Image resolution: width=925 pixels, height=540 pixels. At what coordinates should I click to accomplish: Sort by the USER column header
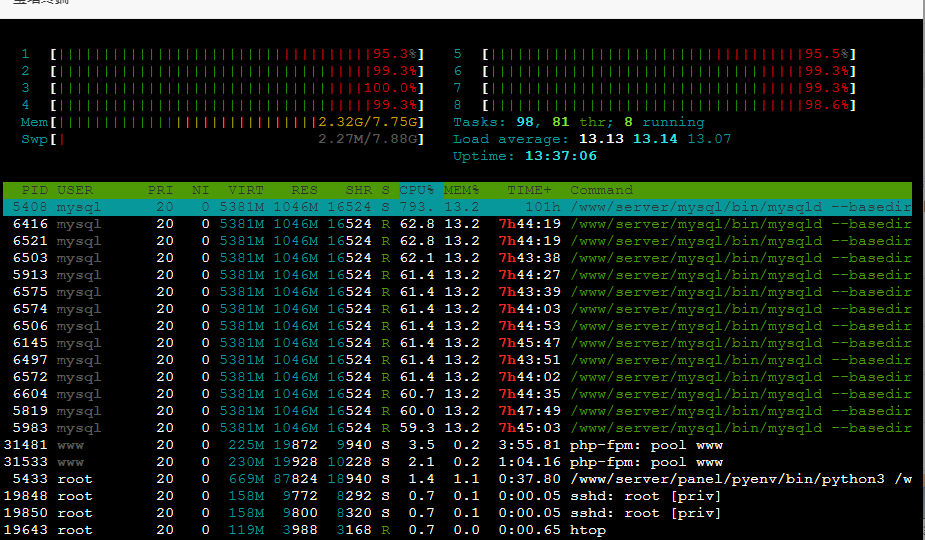75,190
